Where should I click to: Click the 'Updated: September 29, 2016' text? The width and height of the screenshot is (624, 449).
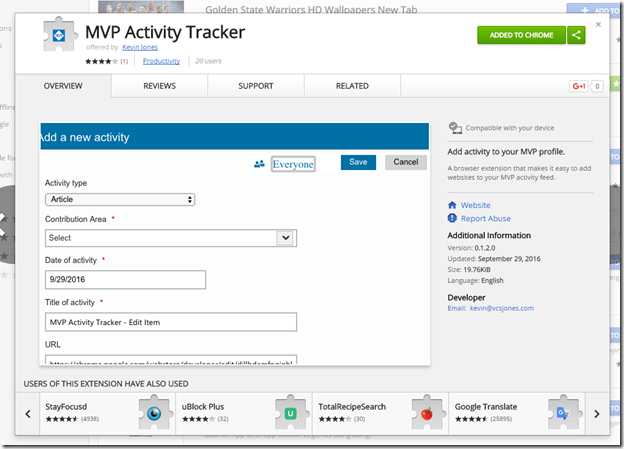[x=494, y=259]
